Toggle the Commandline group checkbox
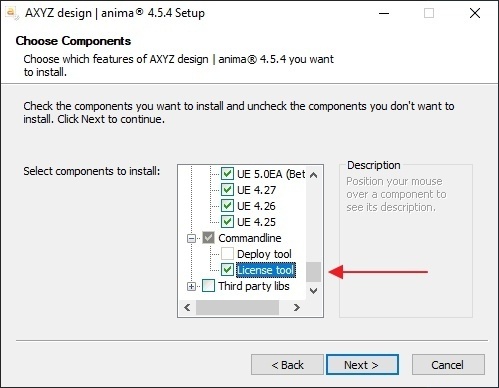The image size is (499, 388). [x=209, y=238]
